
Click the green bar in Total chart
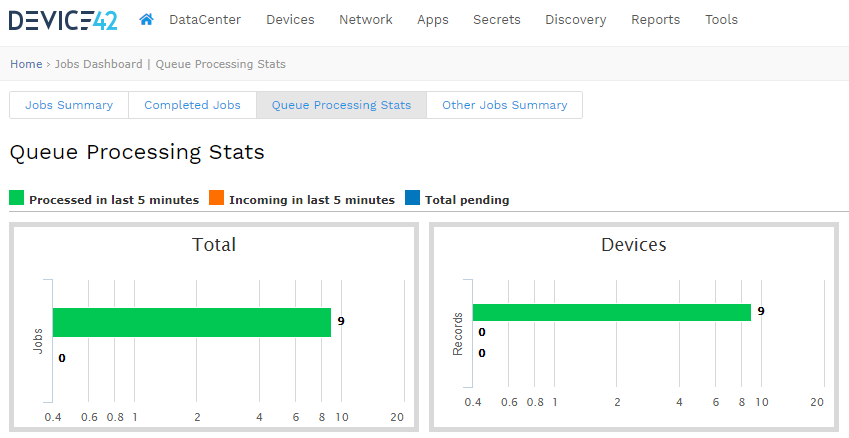[191, 322]
